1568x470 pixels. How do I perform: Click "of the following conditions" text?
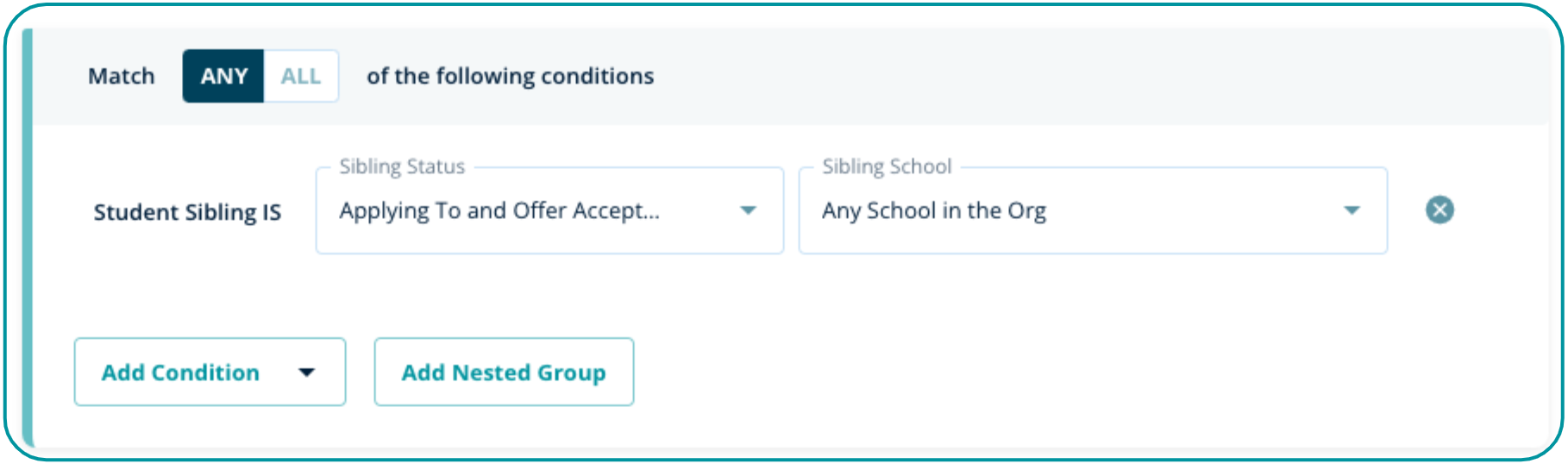(x=510, y=77)
